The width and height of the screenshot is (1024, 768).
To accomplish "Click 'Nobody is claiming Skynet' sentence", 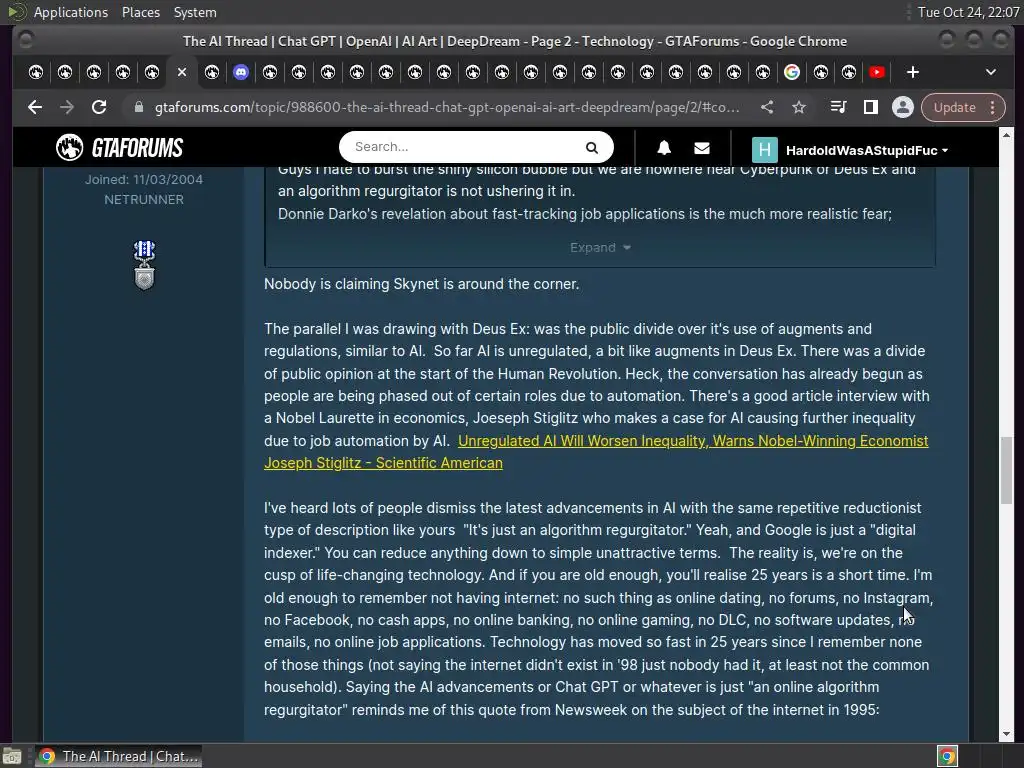I will pos(421,284).
